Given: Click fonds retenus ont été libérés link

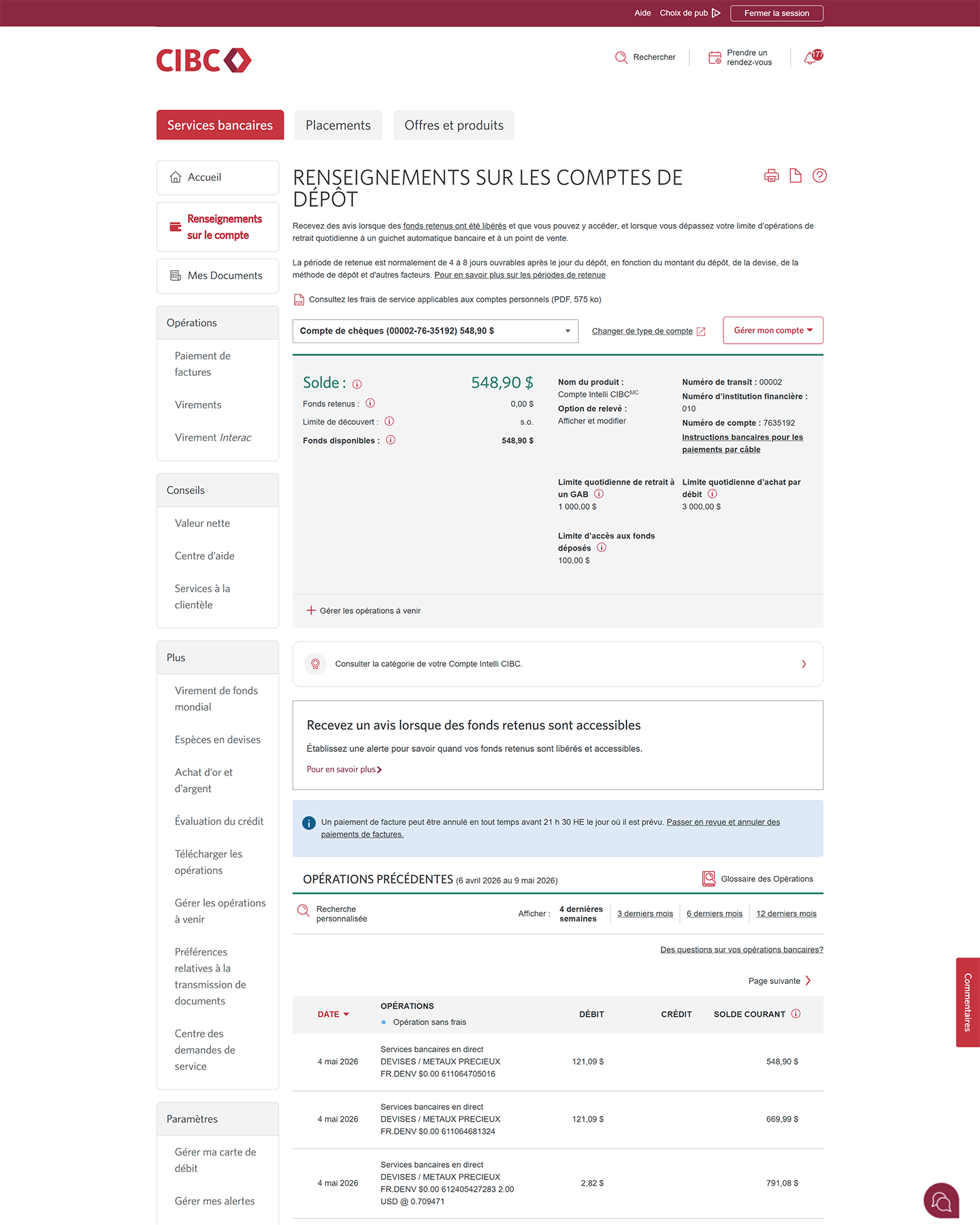Looking at the screenshot, I should click(455, 226).
